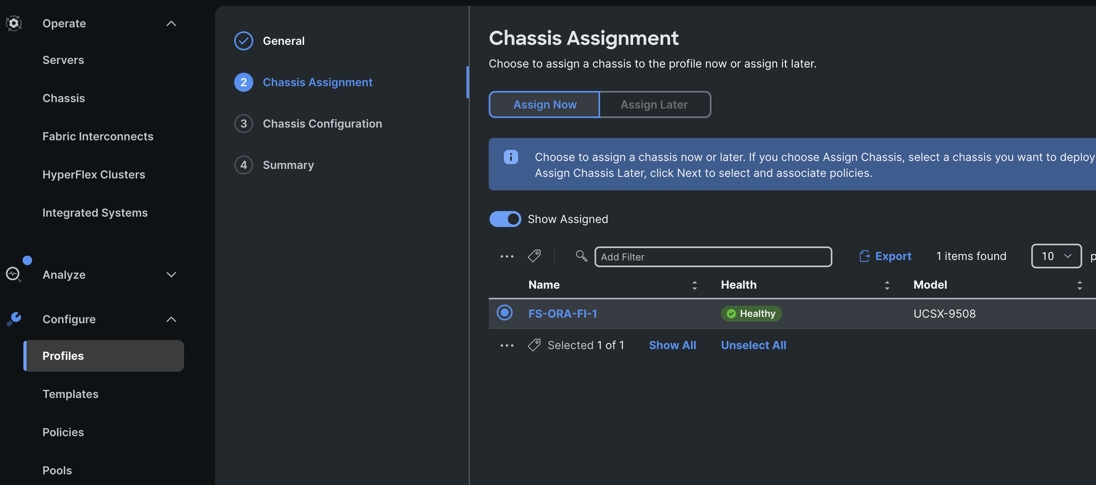Click the Analyze magnifier icon in sidebar

14,274
